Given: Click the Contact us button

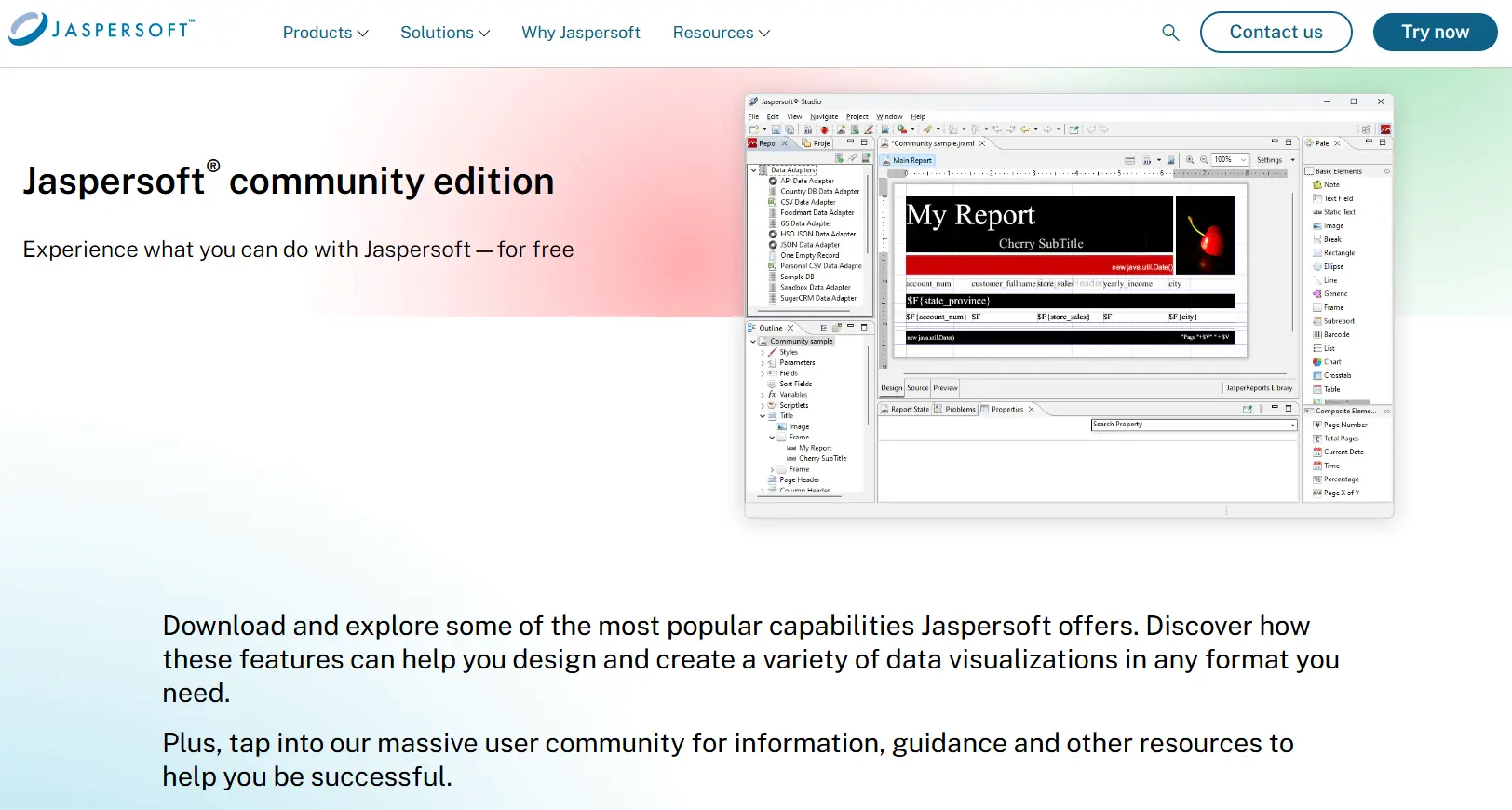Looking at the screenshot, I should tap(1276, 33).
